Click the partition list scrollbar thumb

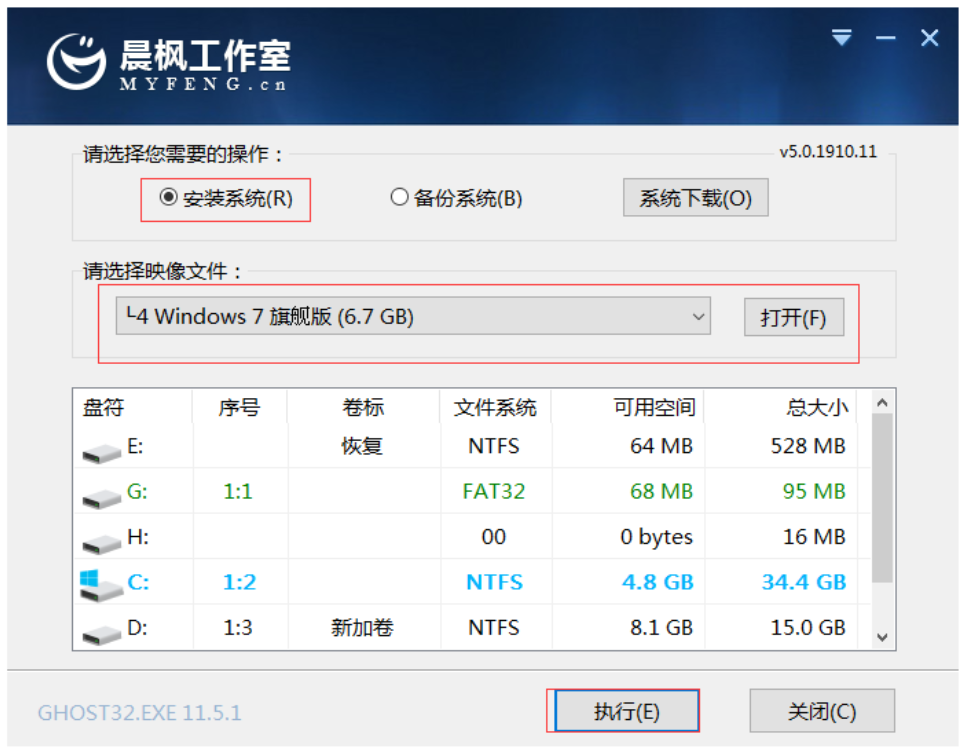(883, 498)
